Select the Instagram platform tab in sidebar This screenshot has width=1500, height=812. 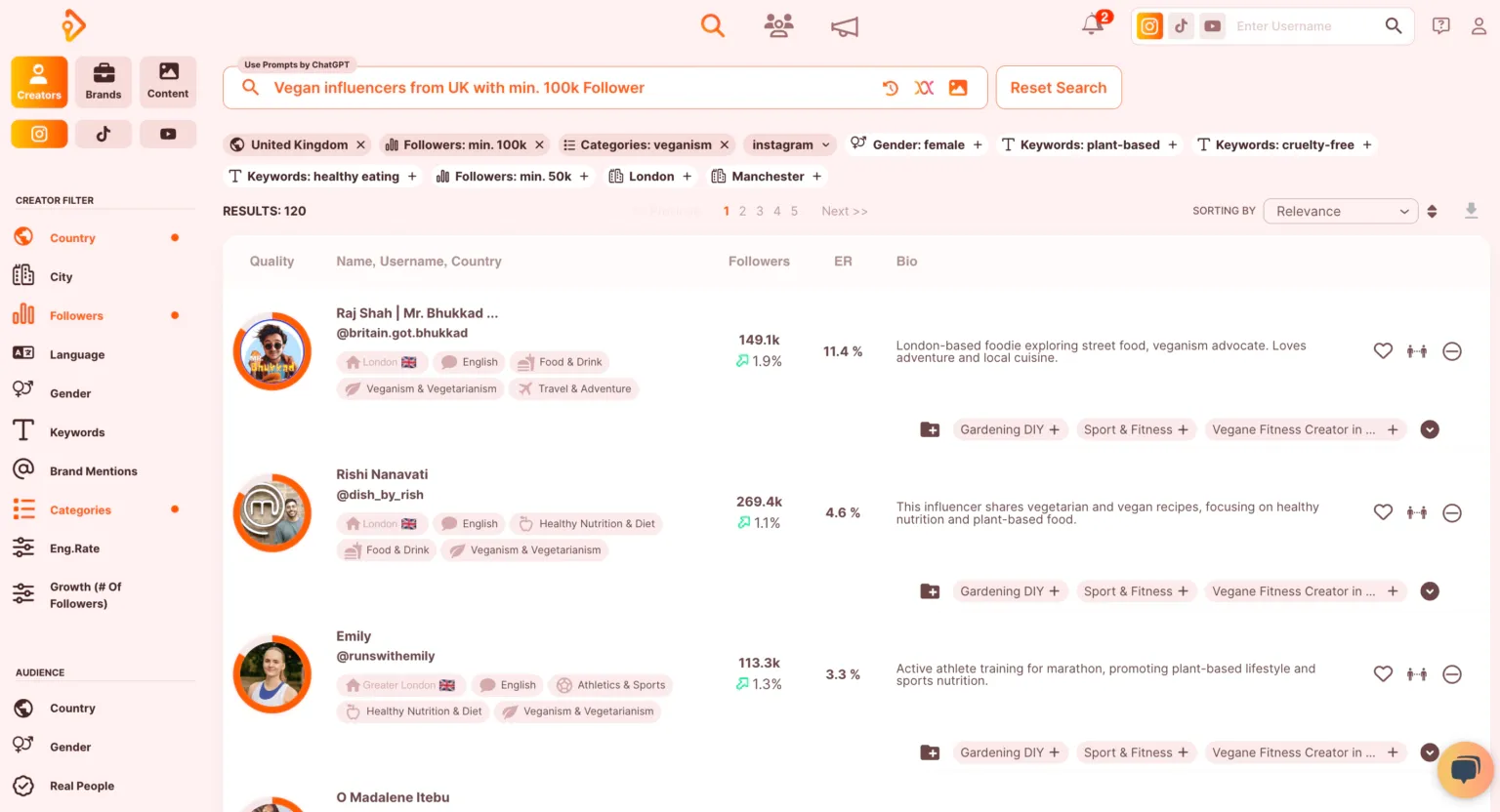(39, 134)
